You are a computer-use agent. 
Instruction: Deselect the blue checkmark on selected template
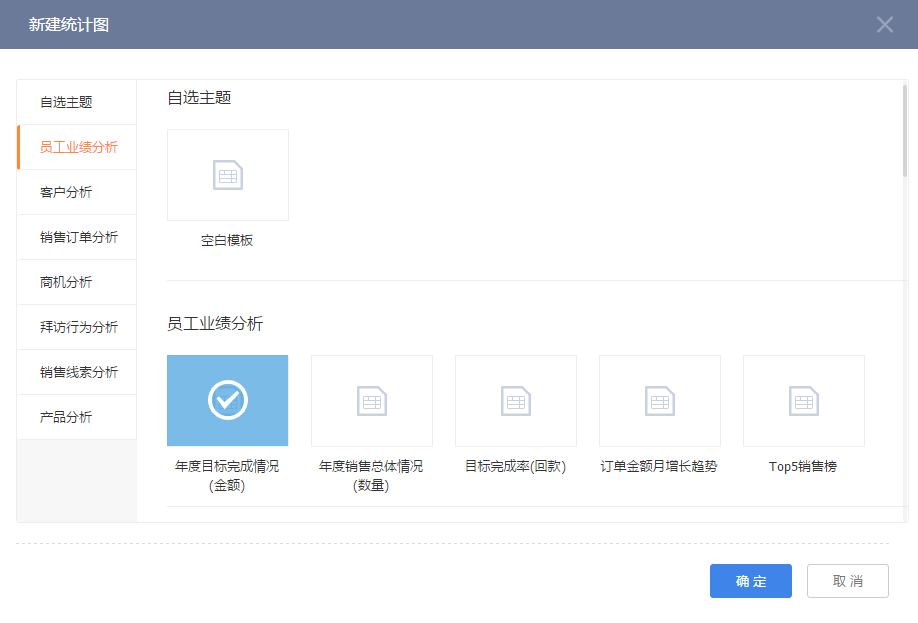point(227,400)
